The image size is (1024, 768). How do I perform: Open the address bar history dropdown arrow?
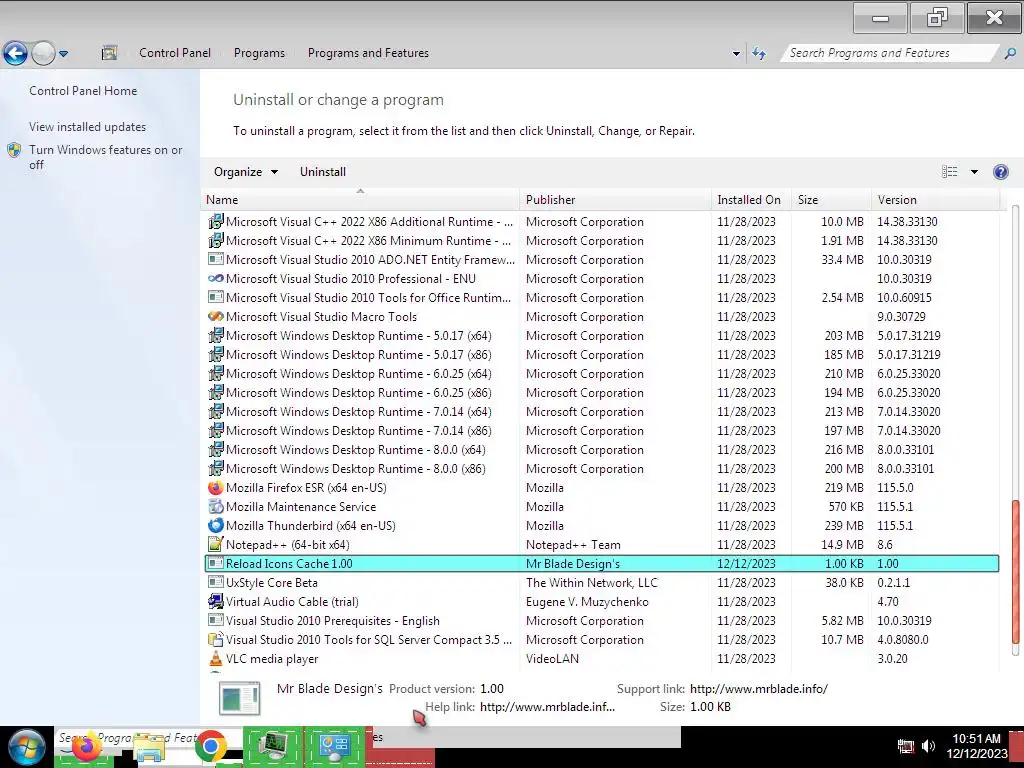[736, 54]
